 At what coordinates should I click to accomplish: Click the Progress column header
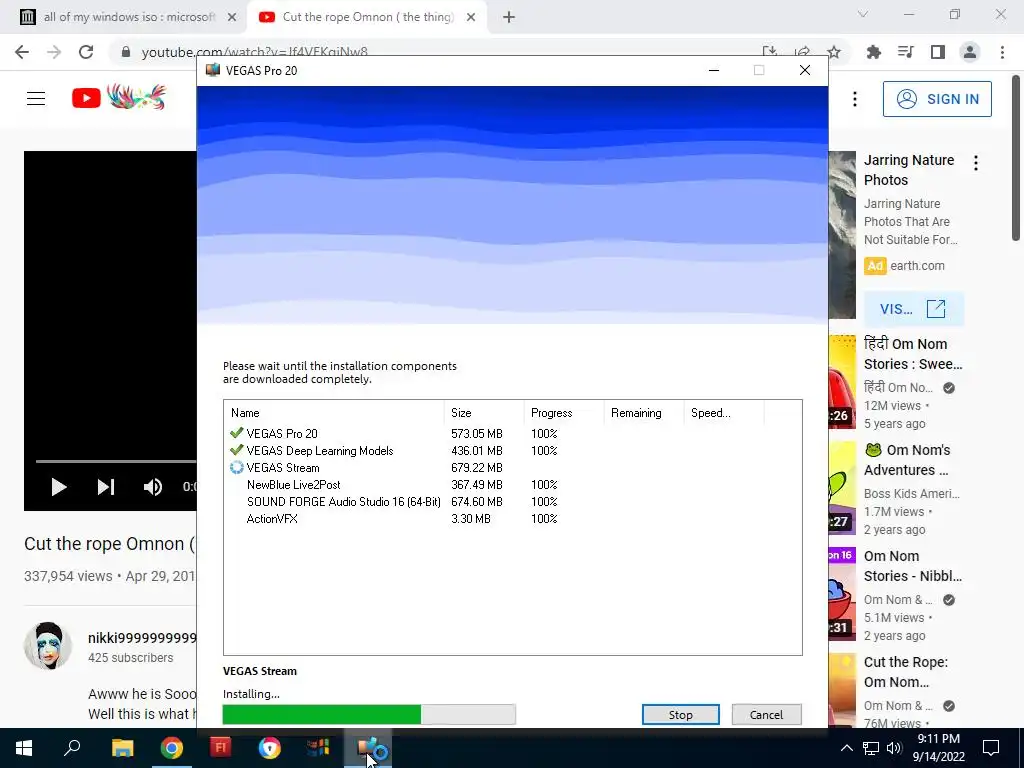[x=564, y=413]
